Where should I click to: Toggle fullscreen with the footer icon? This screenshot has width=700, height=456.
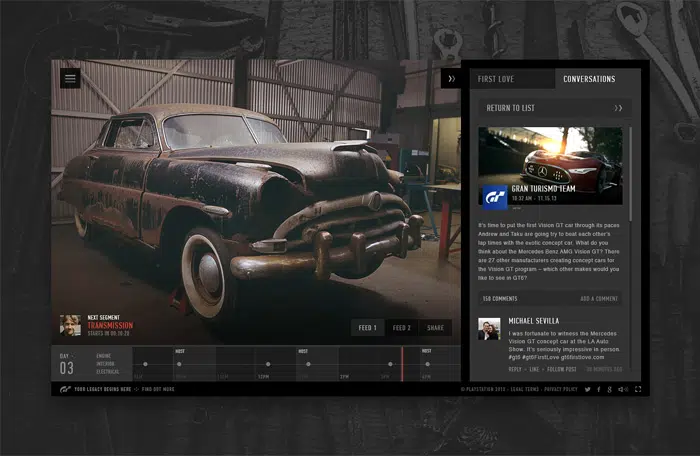(x=638, y=389)
